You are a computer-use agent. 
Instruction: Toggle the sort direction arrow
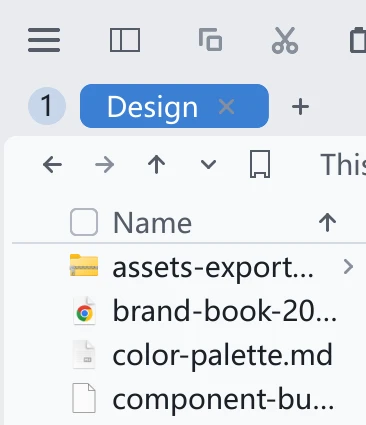(327, 222)
